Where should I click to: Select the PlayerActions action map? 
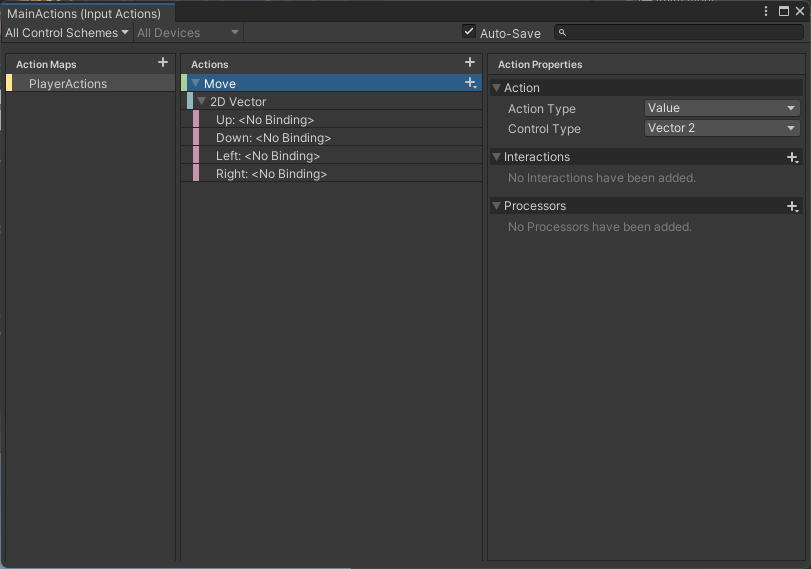[x=91, y=83]
